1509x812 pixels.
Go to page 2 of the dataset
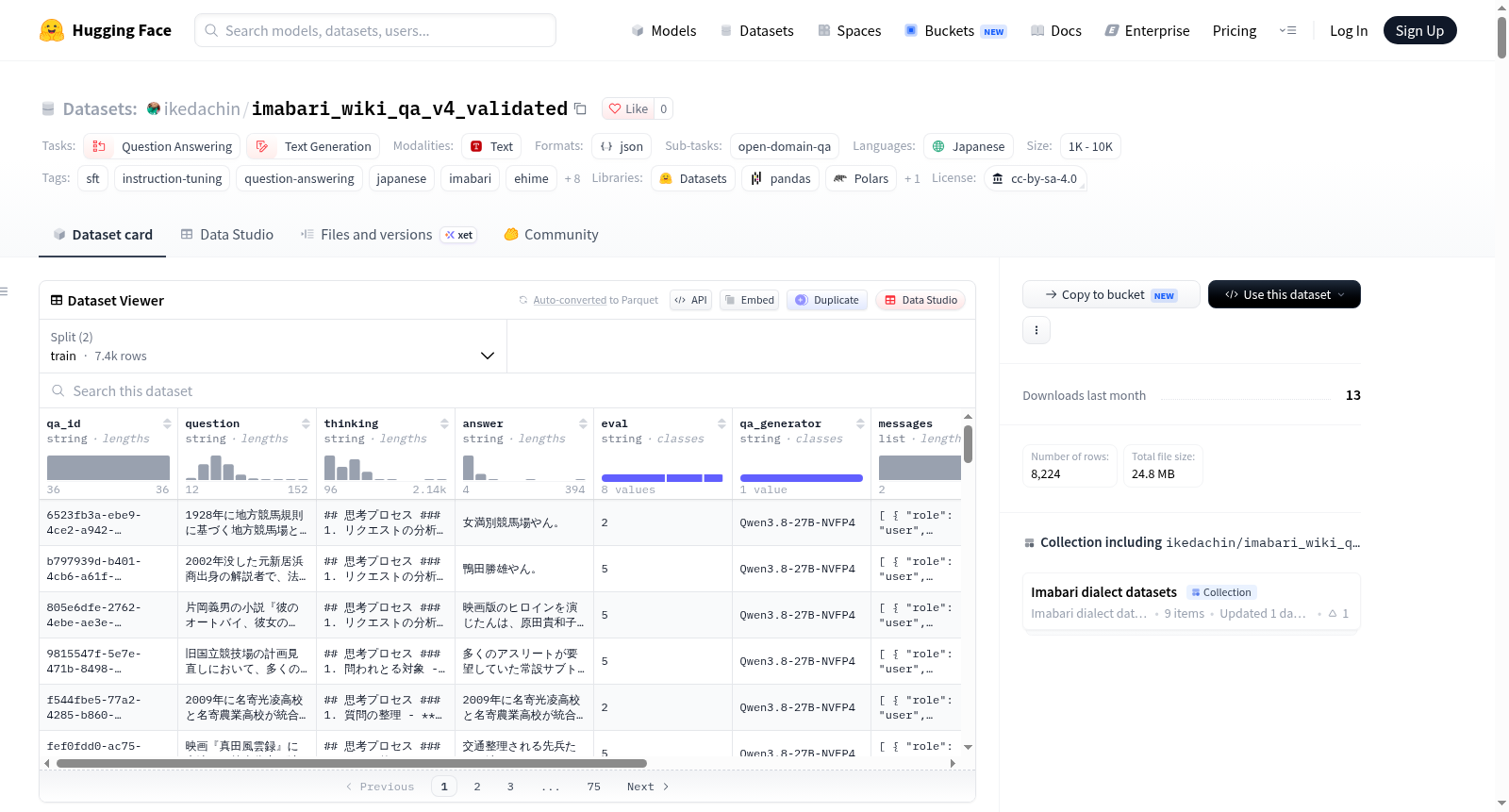point(477,787)
